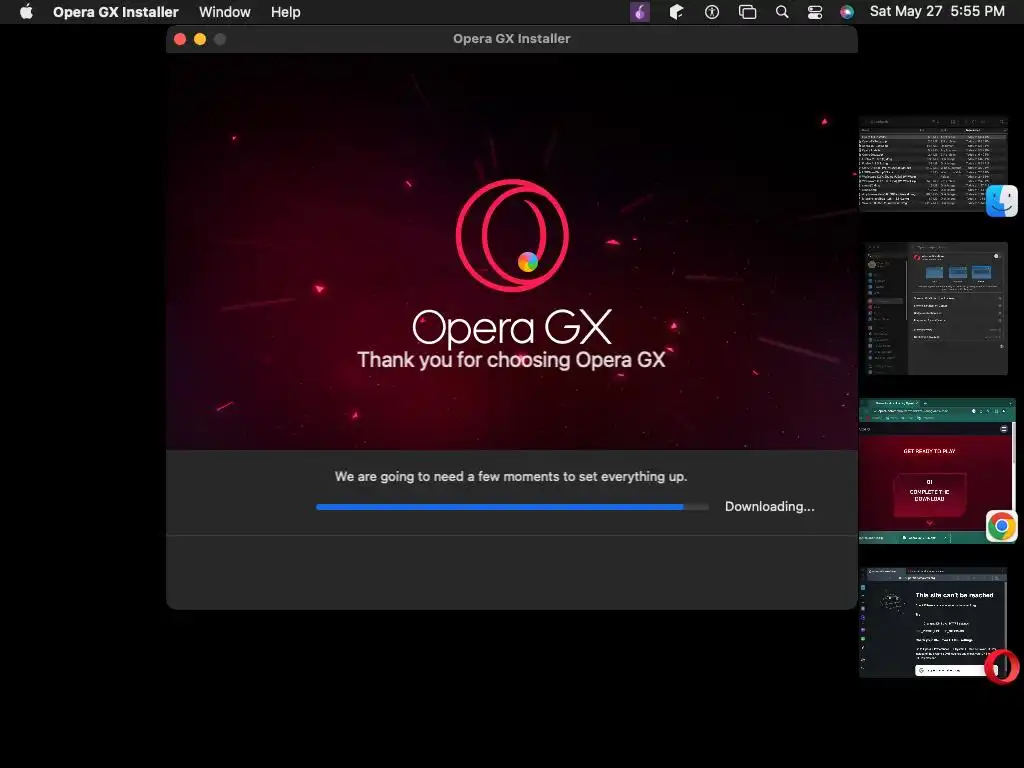Click the download progress bar
Viewport: 1024px width, 768px height.
click(512, 507)
